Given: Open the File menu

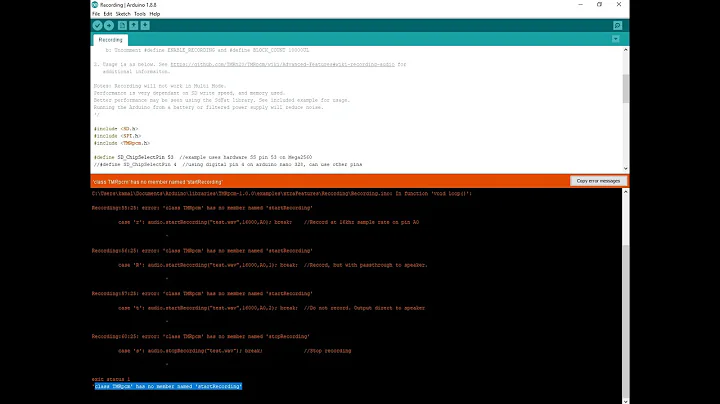Looking at the screenshot, I should (x=96, y=14).
